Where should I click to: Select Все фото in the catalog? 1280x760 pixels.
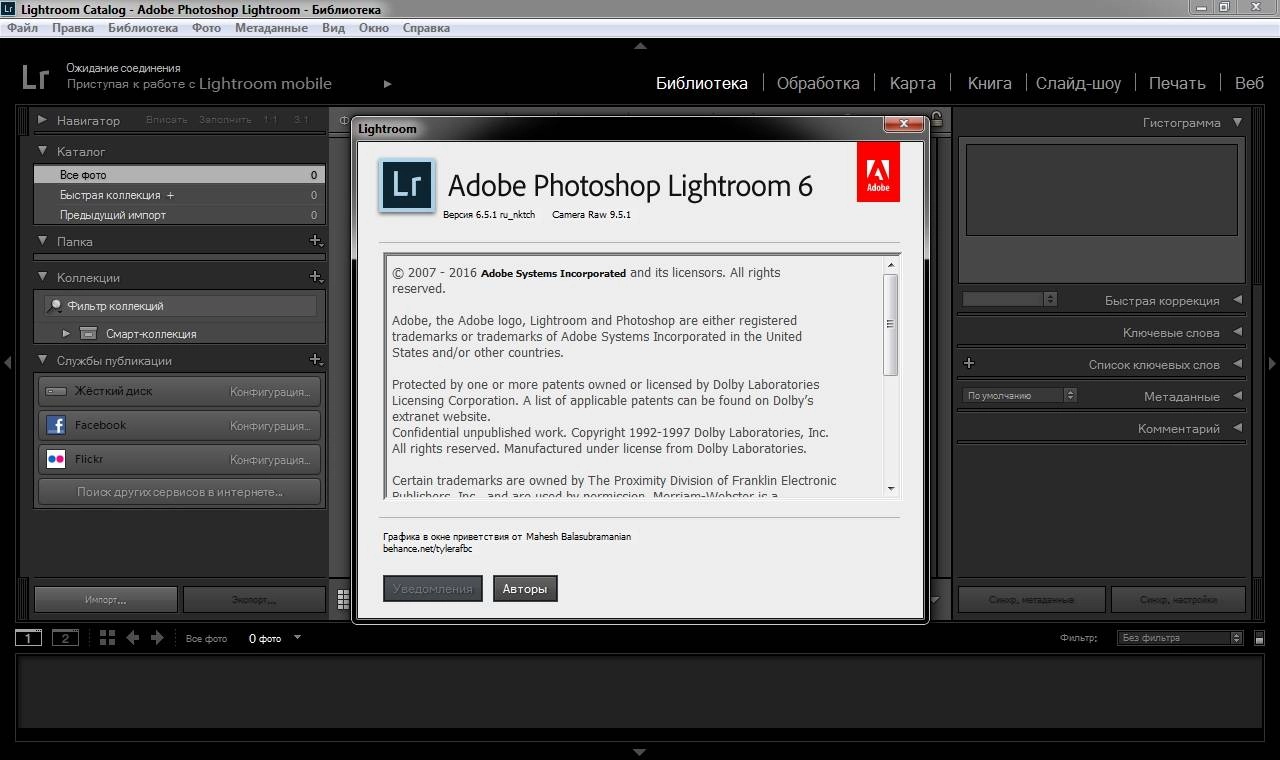click(179, 175)
